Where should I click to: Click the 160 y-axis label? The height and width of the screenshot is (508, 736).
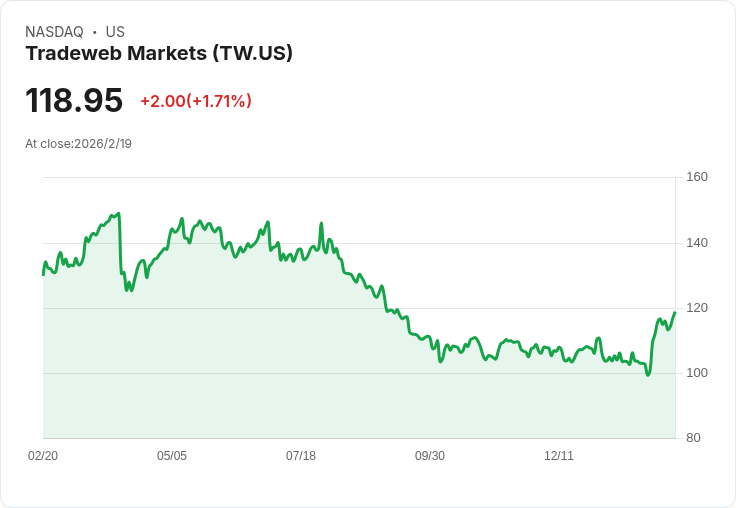point(697,177)
